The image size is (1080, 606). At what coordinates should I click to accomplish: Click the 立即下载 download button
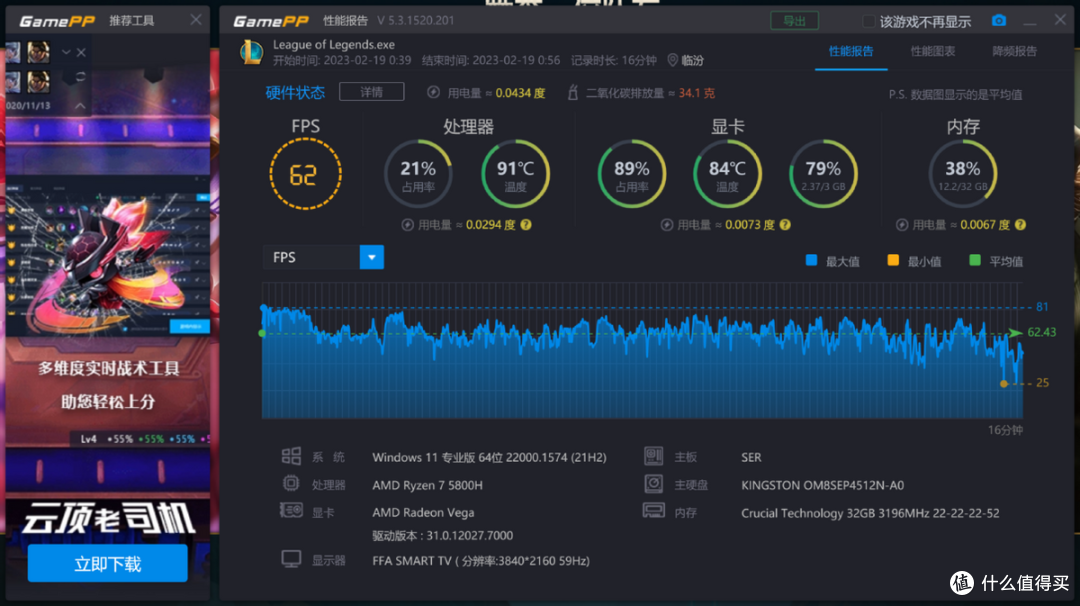pyautogui.click(x=107, y=563)
